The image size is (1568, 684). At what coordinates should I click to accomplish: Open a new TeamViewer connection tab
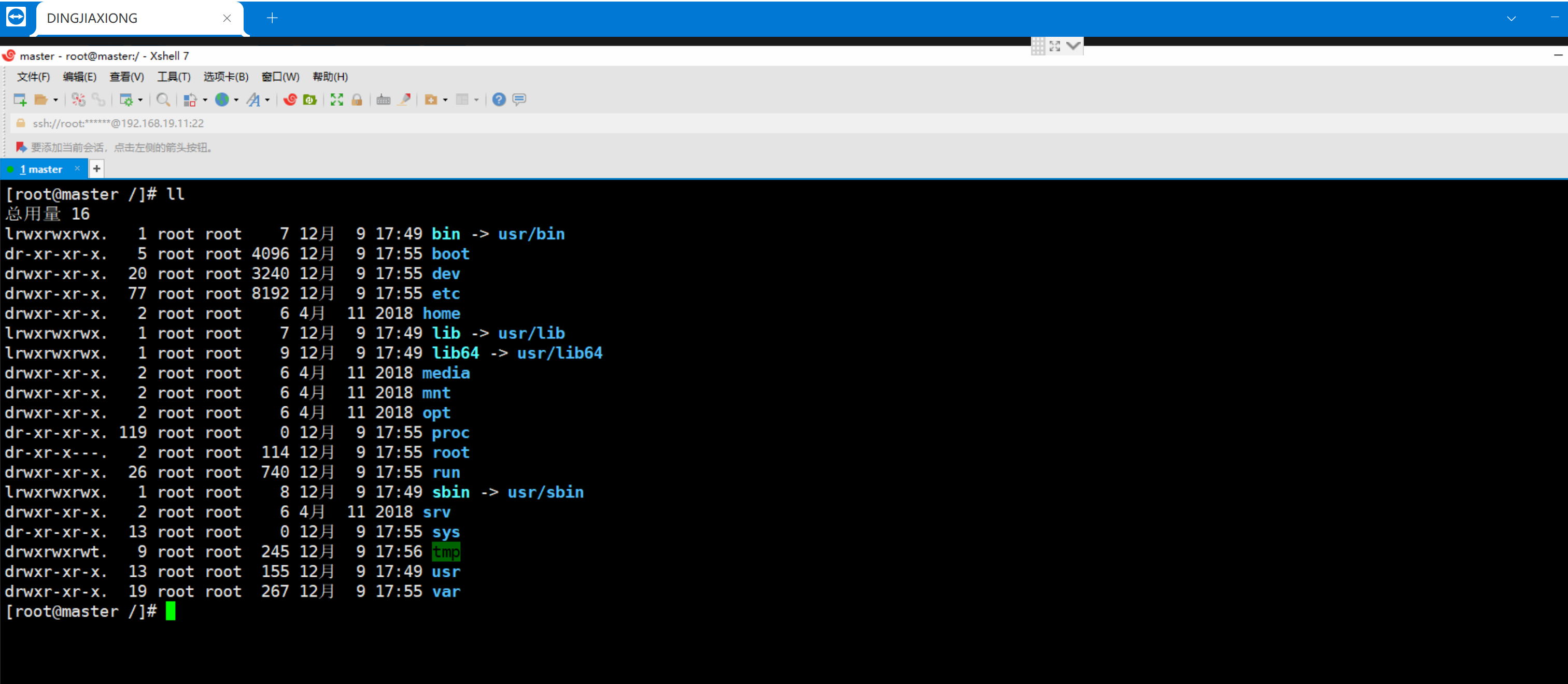point(272,18)
